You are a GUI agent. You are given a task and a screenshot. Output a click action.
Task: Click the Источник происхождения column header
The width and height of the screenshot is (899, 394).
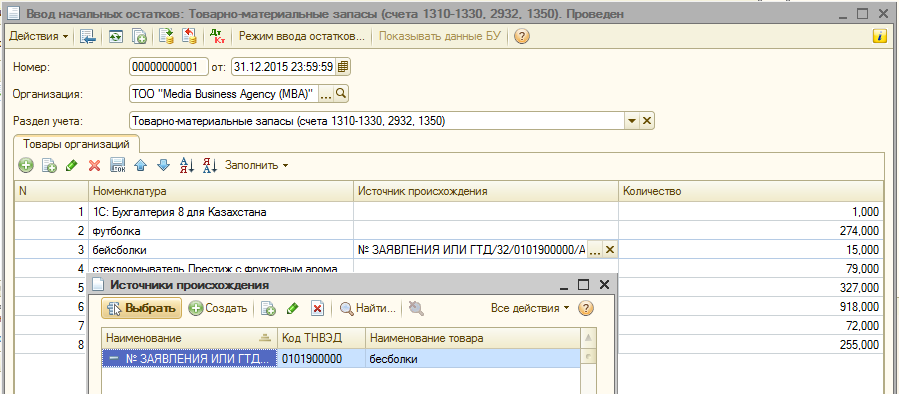pos(486,192)
